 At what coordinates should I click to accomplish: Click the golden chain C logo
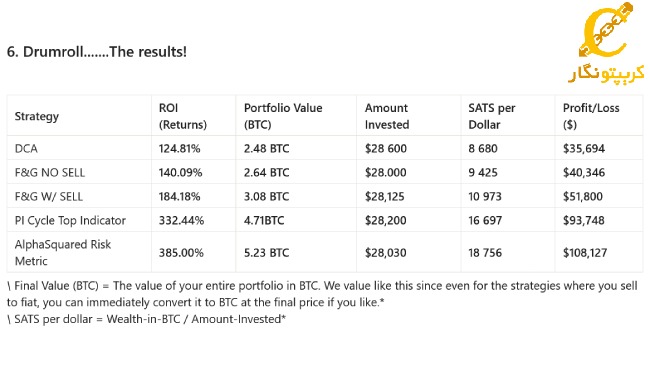coord(607,31)
